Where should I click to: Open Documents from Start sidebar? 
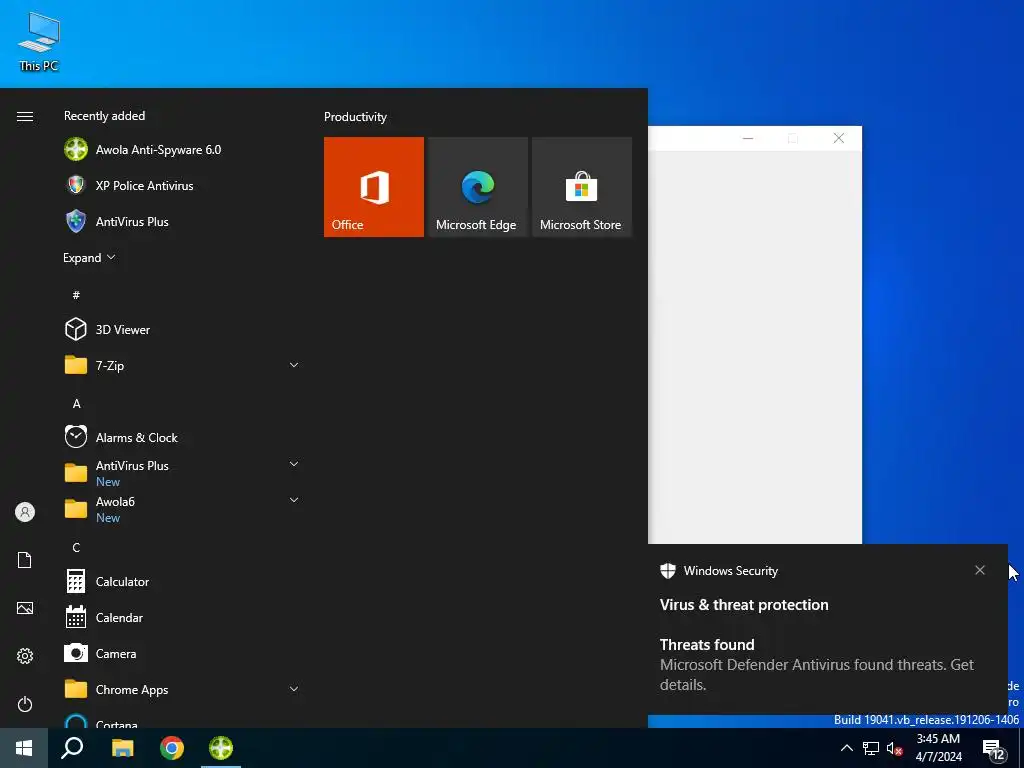pyautogui.click(x=25, y=560)
